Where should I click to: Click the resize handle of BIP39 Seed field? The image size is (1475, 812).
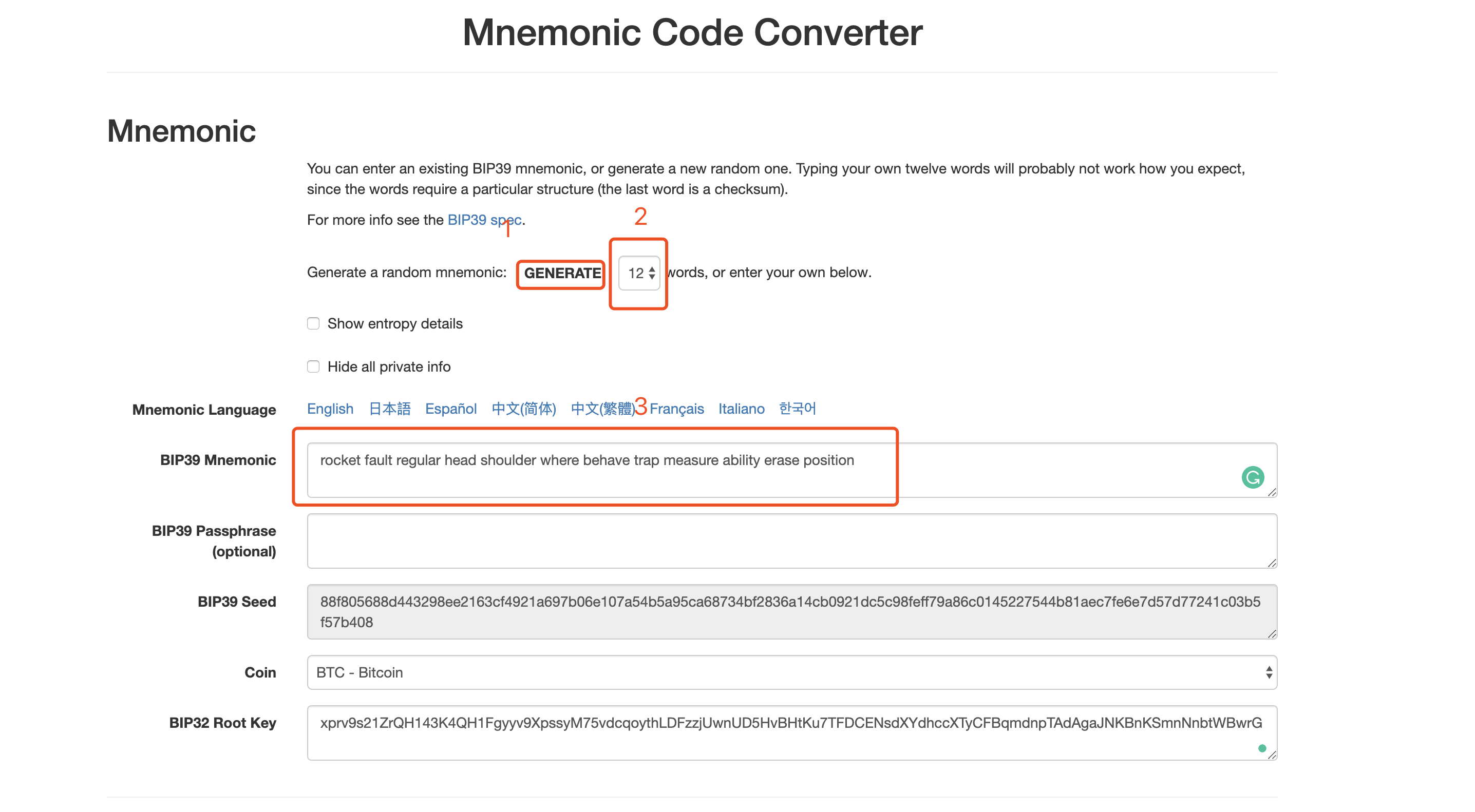pos(1272,633)
